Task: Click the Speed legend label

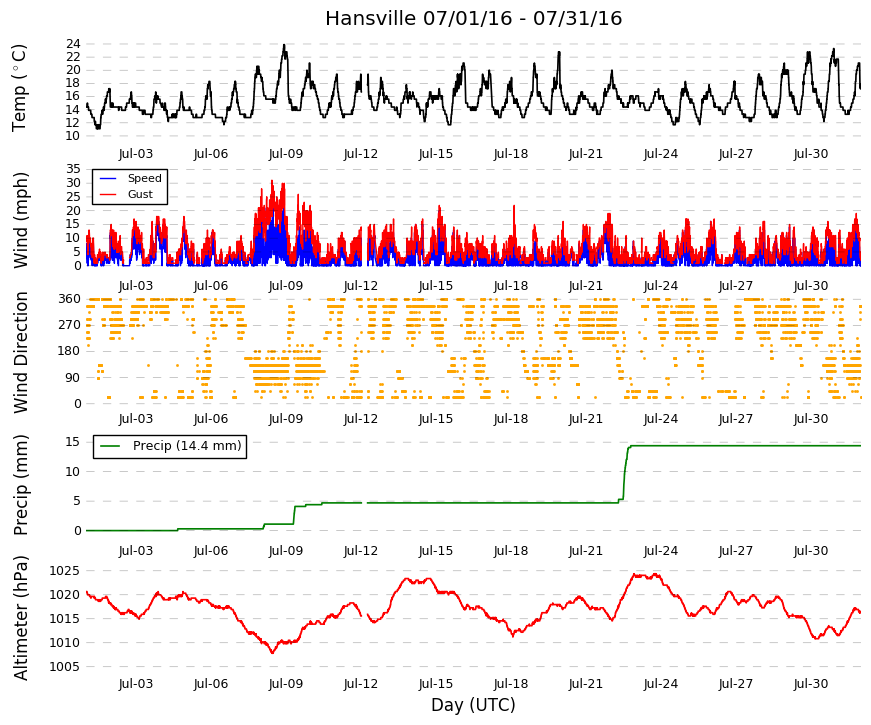Action: coord(144,178)
